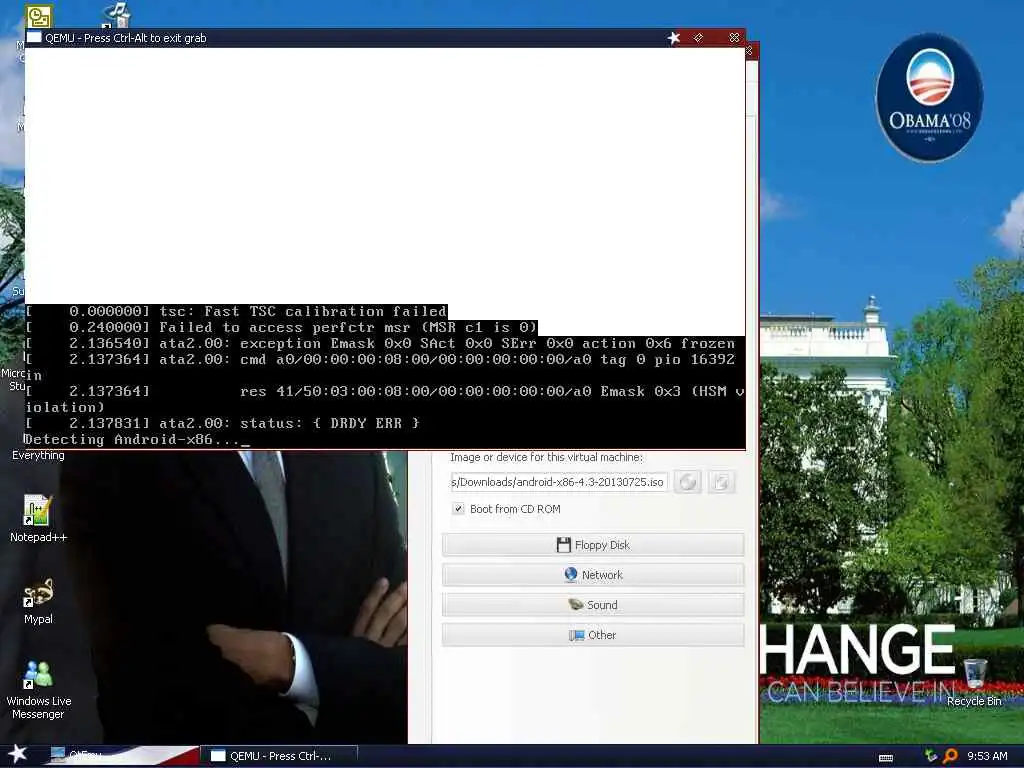Open the Notepad++ desktop shortcut
The height and width of the screenshot is (768, 1024).
(x=37, y=518)
